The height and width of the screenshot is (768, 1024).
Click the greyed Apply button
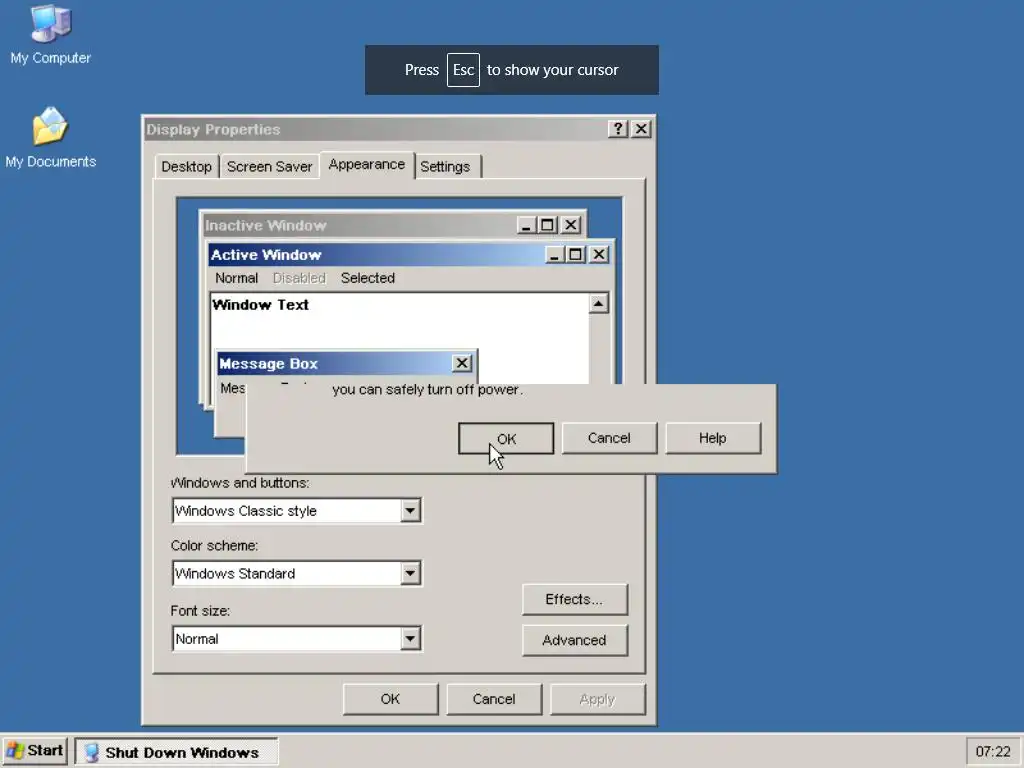[598, 699]
